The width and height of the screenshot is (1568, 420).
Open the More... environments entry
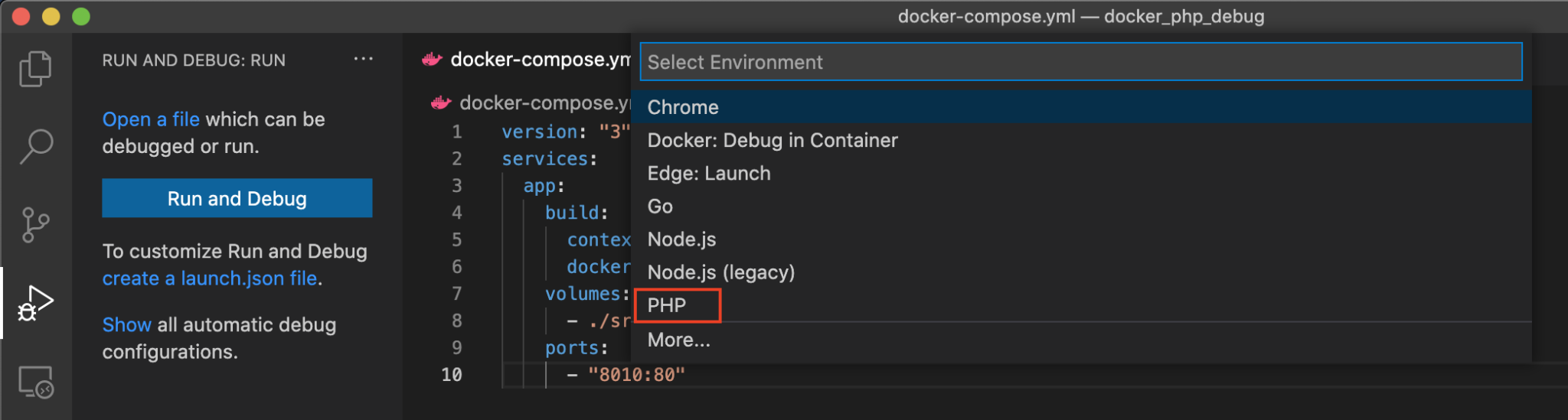click(1081, 340)
